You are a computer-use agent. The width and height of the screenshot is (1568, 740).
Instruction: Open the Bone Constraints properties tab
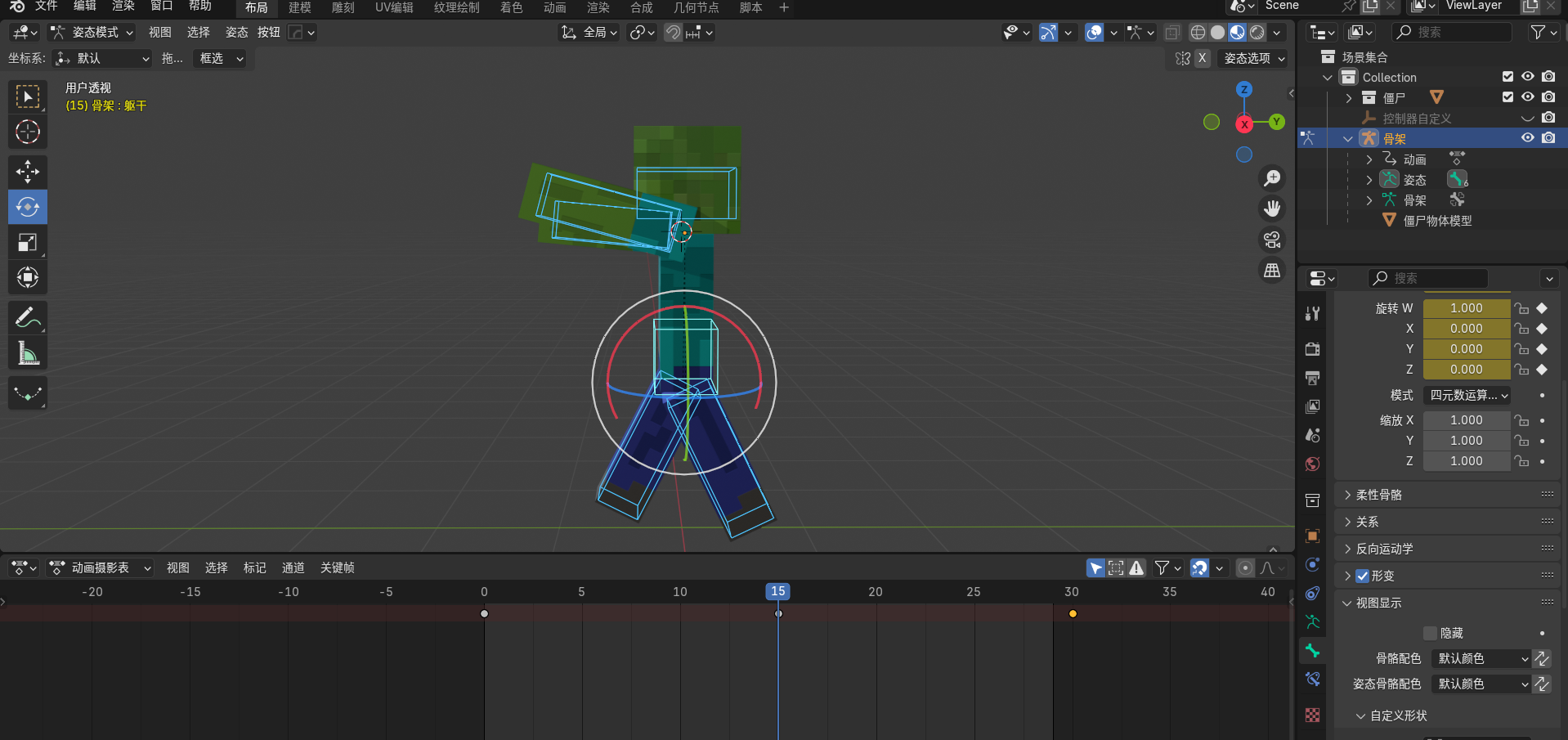click(x=1313, y=679)
